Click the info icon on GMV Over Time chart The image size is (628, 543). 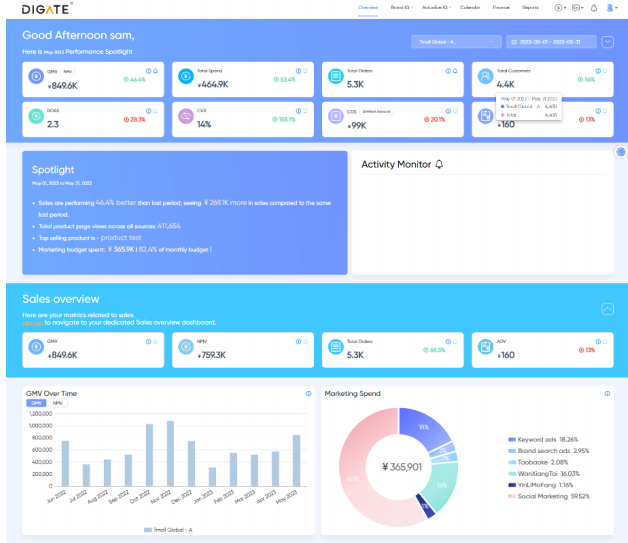click(x=308, y=394)
